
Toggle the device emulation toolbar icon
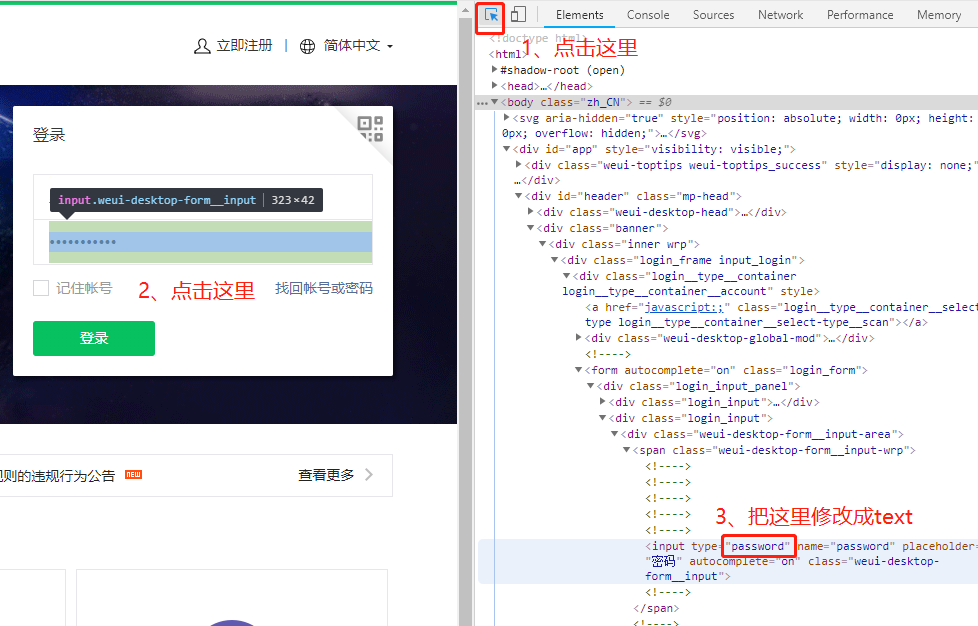[517, 14]
